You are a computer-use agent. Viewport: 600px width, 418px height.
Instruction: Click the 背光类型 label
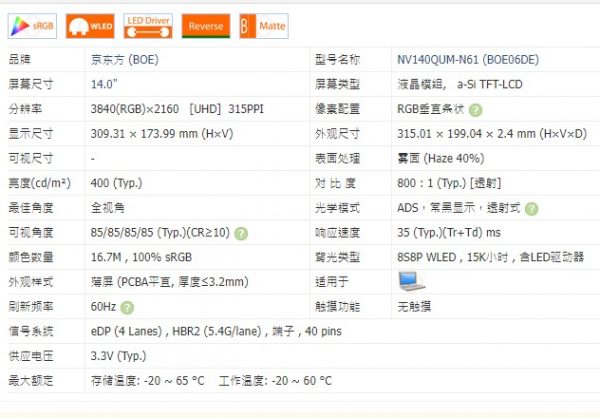[x=337, y=257]
